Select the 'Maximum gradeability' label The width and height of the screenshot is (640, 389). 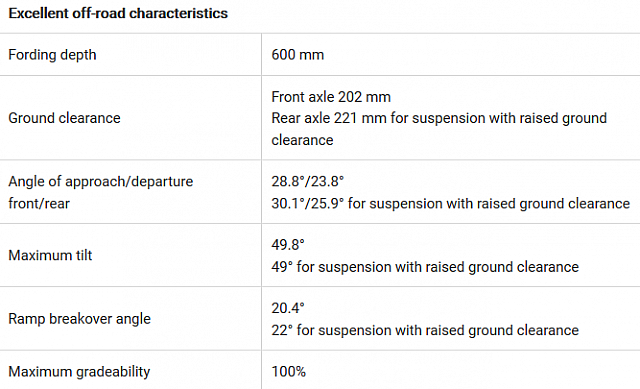(79, 371)
